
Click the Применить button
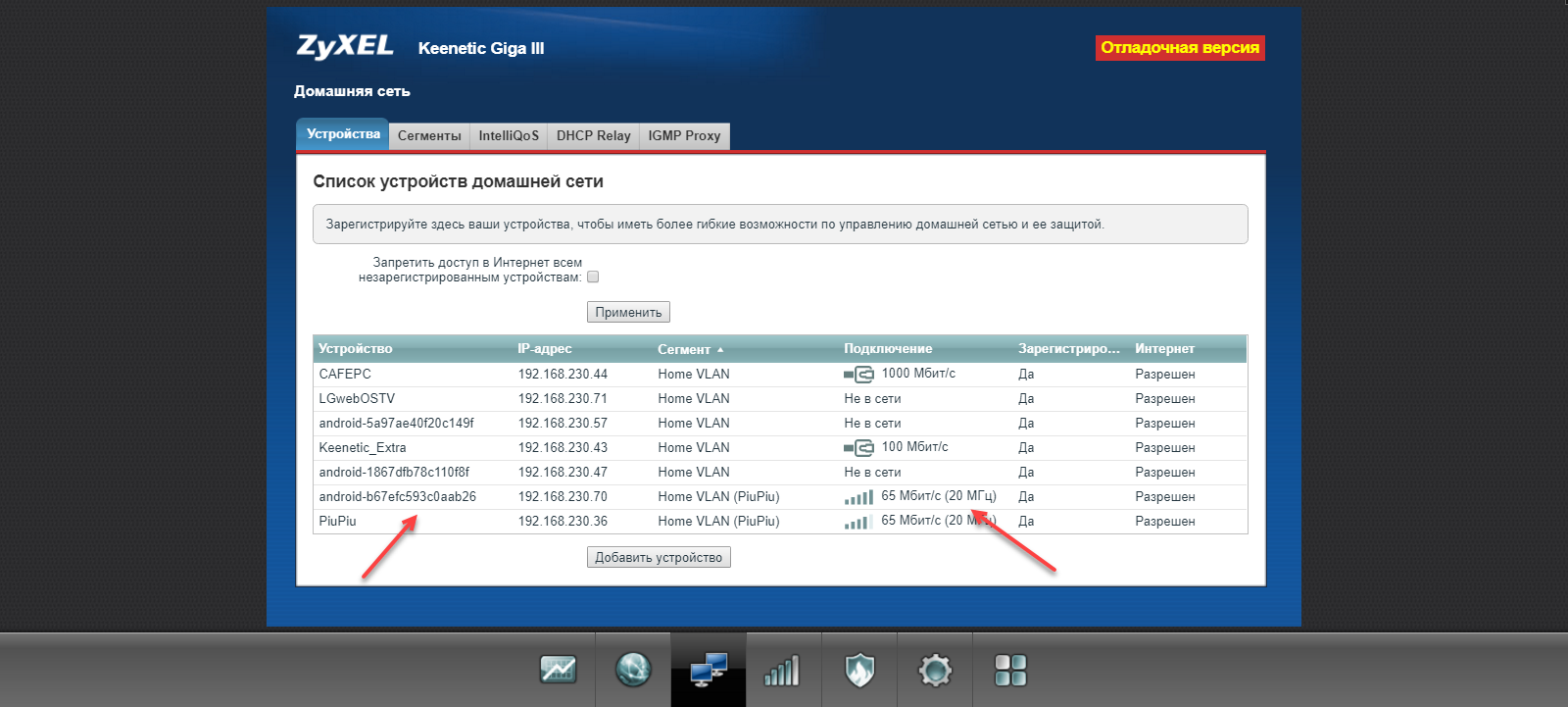pos(628,312)
